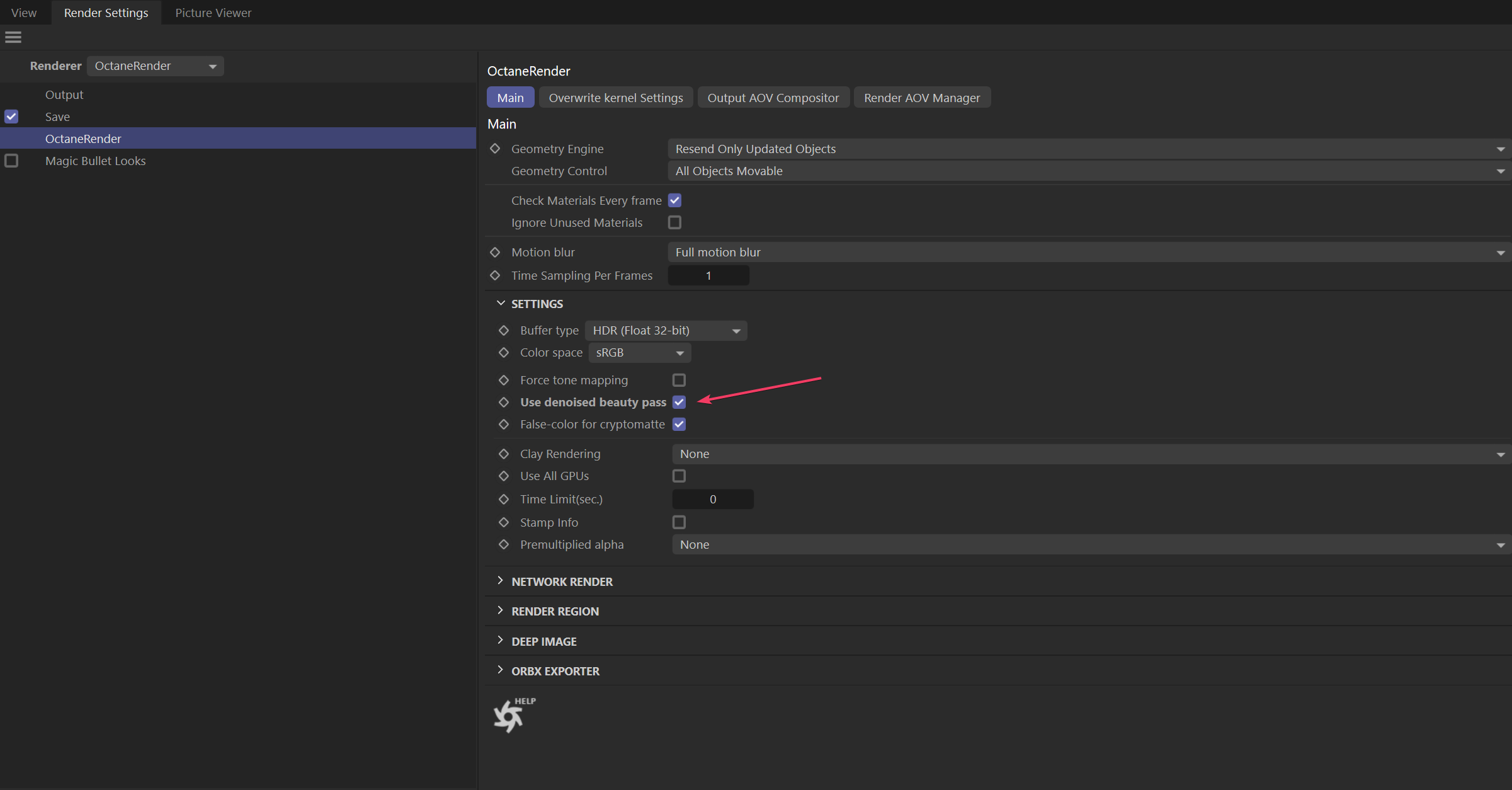This screenshot has height=790, width=1512.
Task: Open the Overwrite kernel Settings tab
Action: coord(615,98)
